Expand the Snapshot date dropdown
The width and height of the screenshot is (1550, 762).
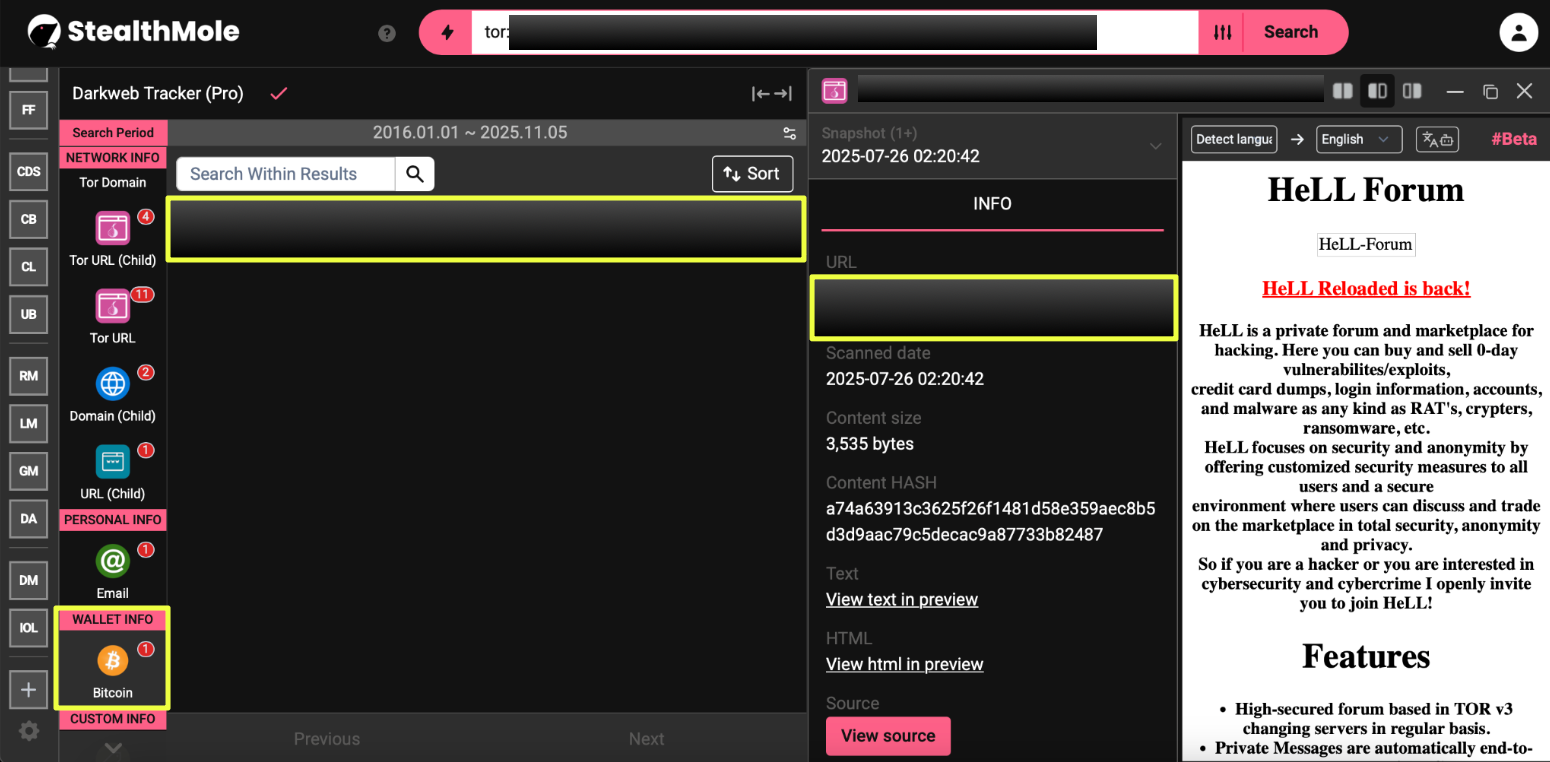(x=1155, y=146)
